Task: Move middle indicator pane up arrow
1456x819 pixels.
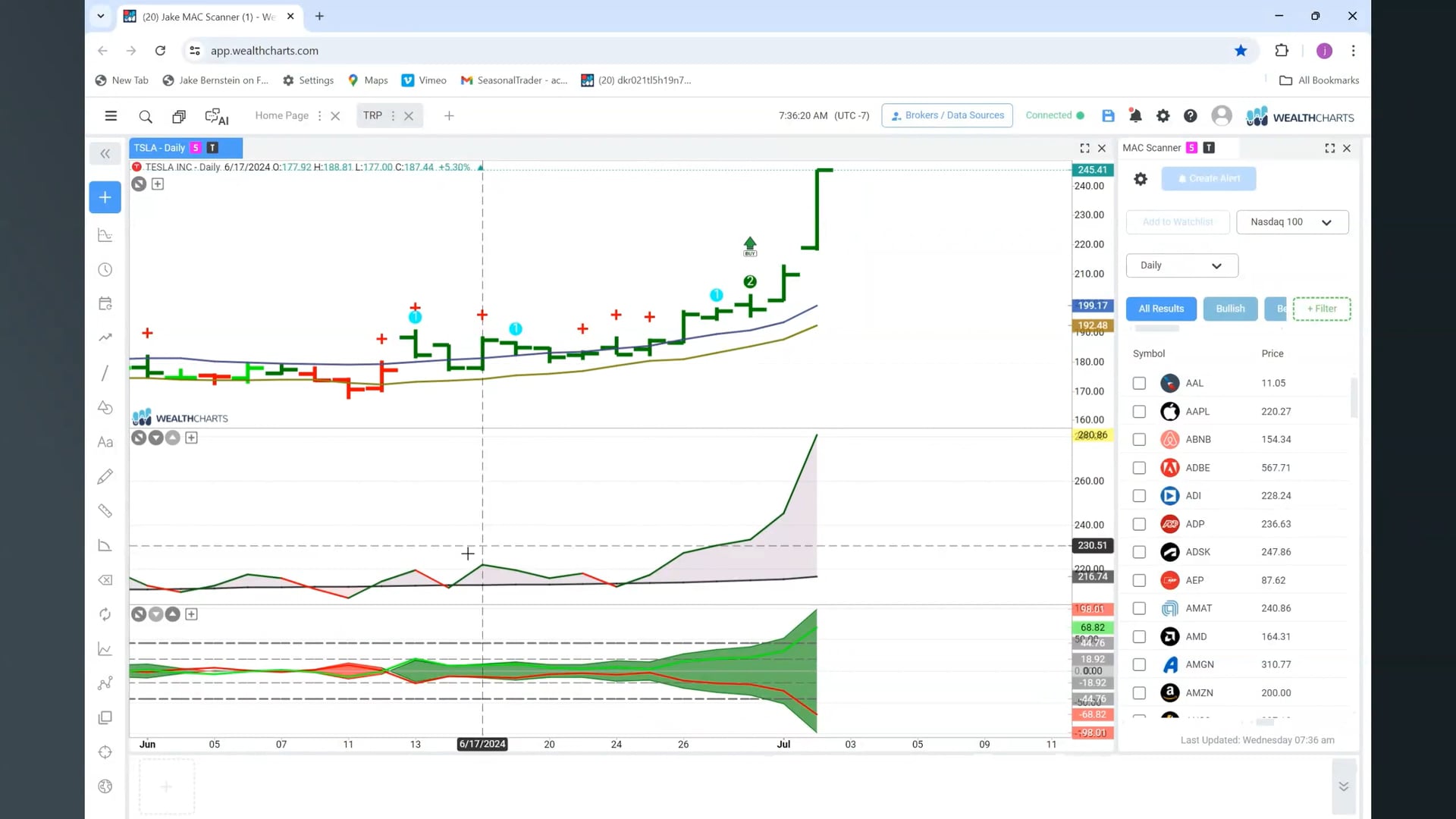Action: click(173, 438)
